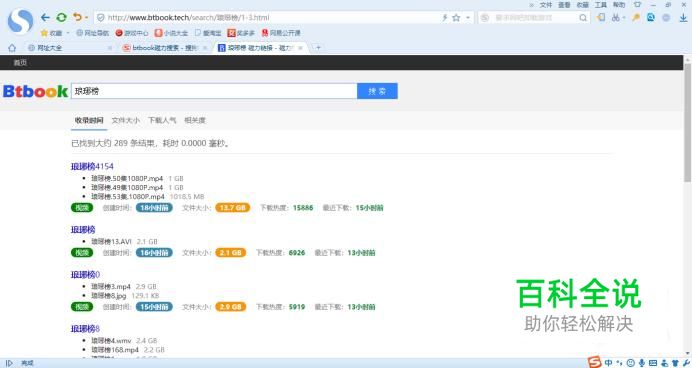Sort results by 收录时间
This screenshot has height=368, width=692.
pos(89,120)
